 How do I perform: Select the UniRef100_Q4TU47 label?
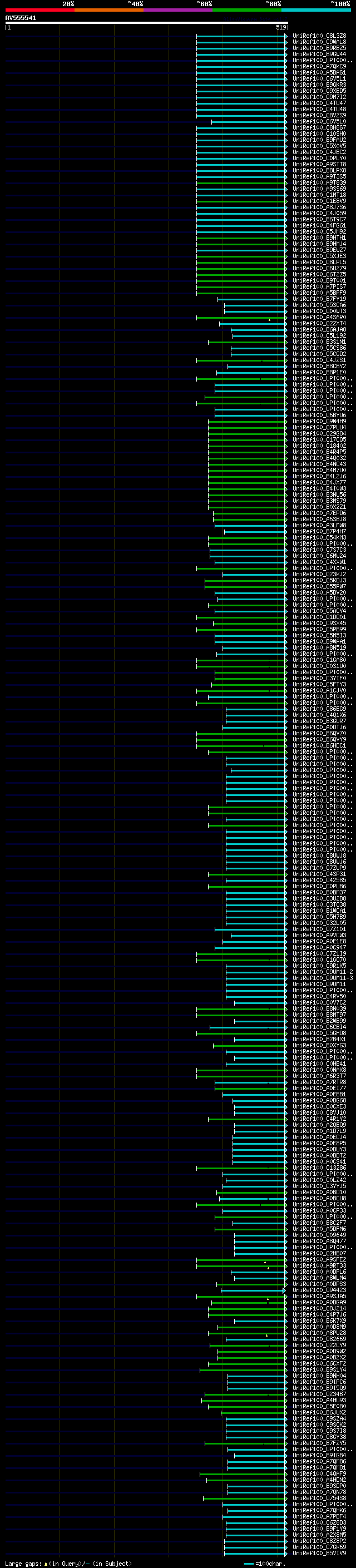click(x=319, y=103)
